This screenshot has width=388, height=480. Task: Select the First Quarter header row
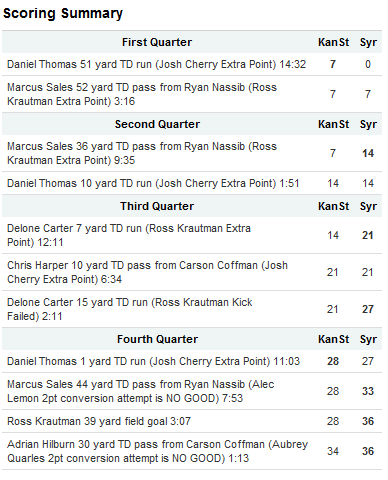click(x=192, y=42)
